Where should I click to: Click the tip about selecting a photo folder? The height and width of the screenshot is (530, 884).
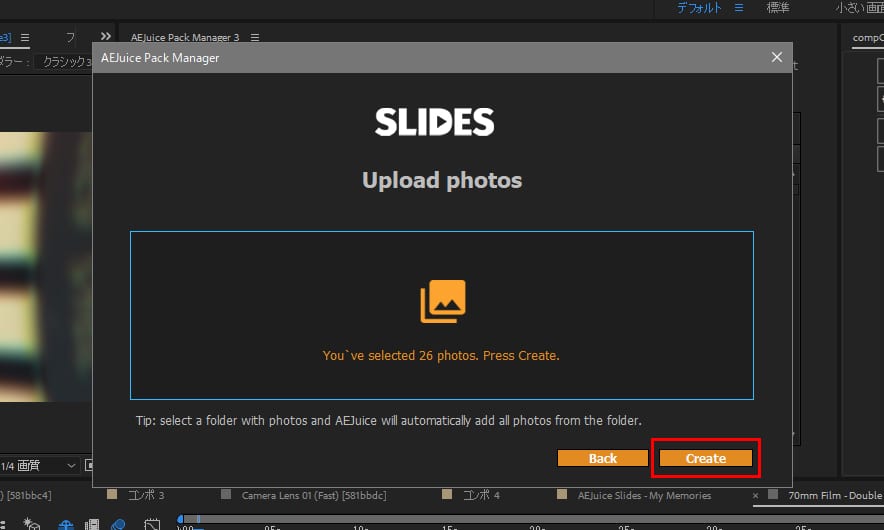click(x=388, y=421)
